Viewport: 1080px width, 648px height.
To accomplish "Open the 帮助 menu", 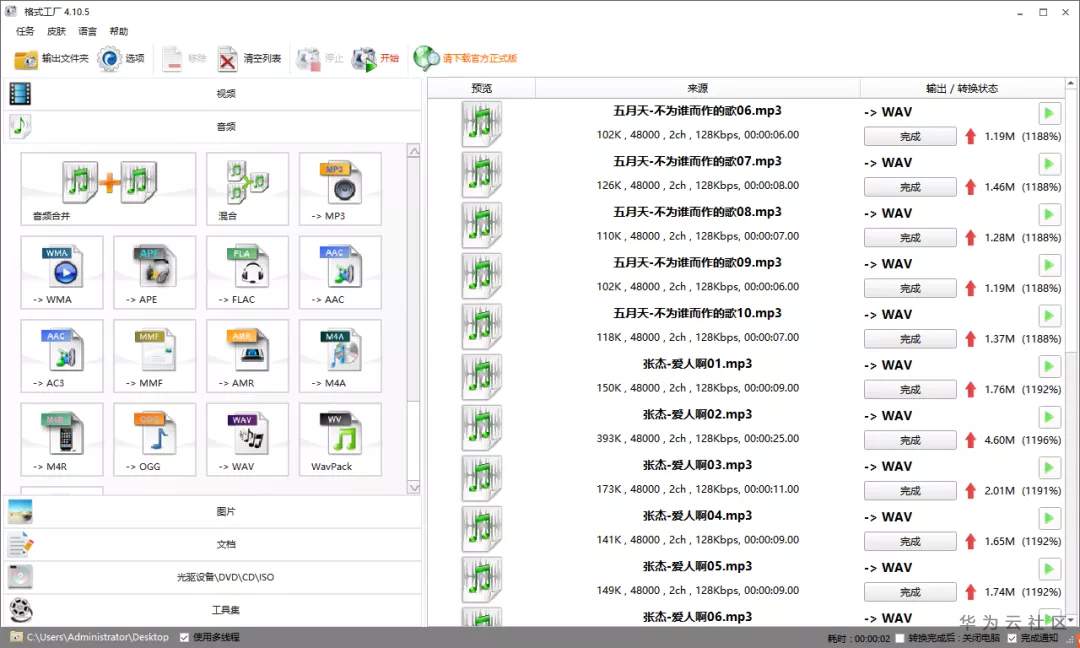I will tap(118, 31).
